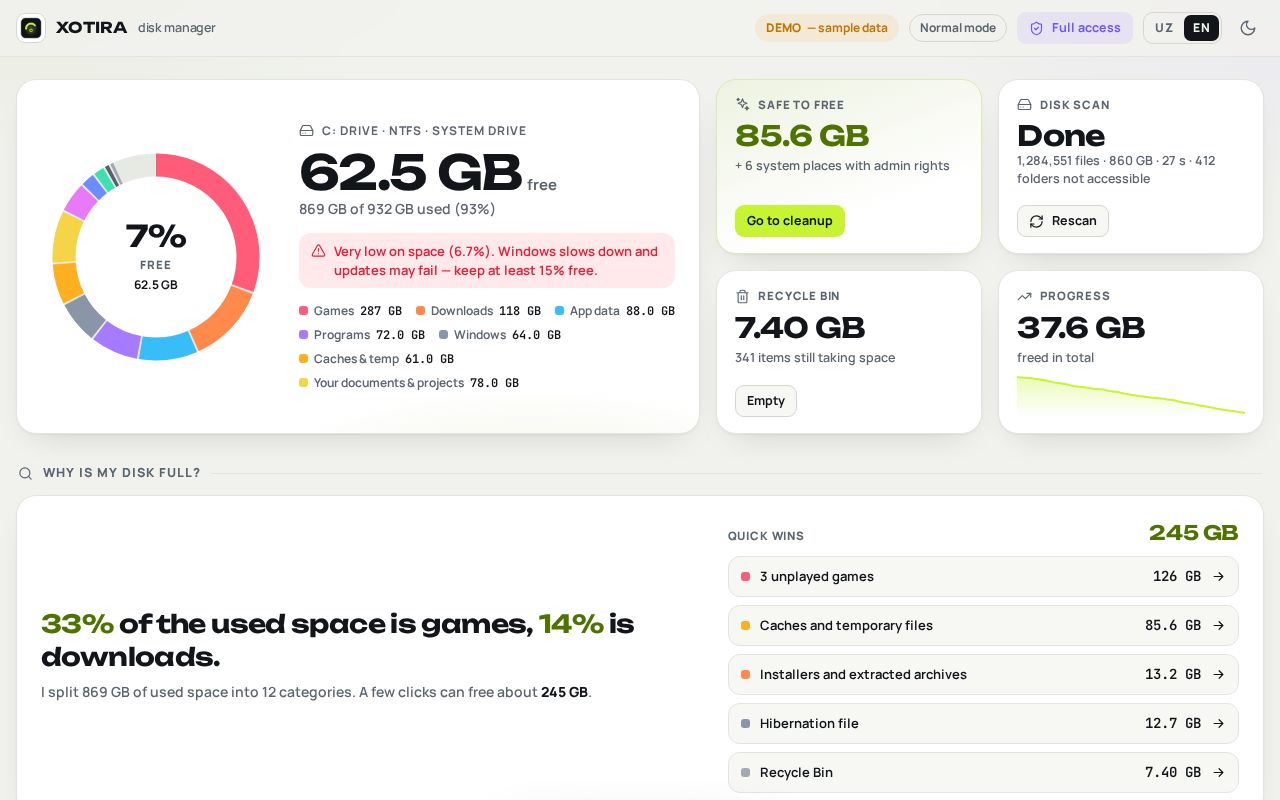Click the 37.6 GB freed in total value
Image resolution: width=1280 pixels, height=800 pixels.
click(1081, 328)
